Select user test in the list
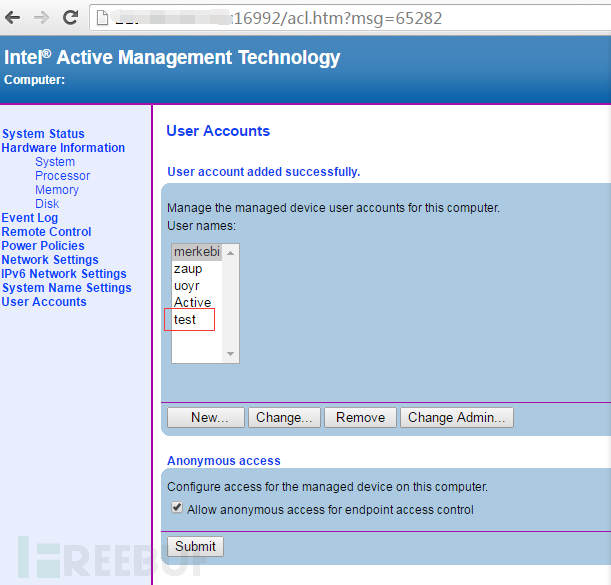The height and width of the screenshot is (585, 611). click(197, 320)
